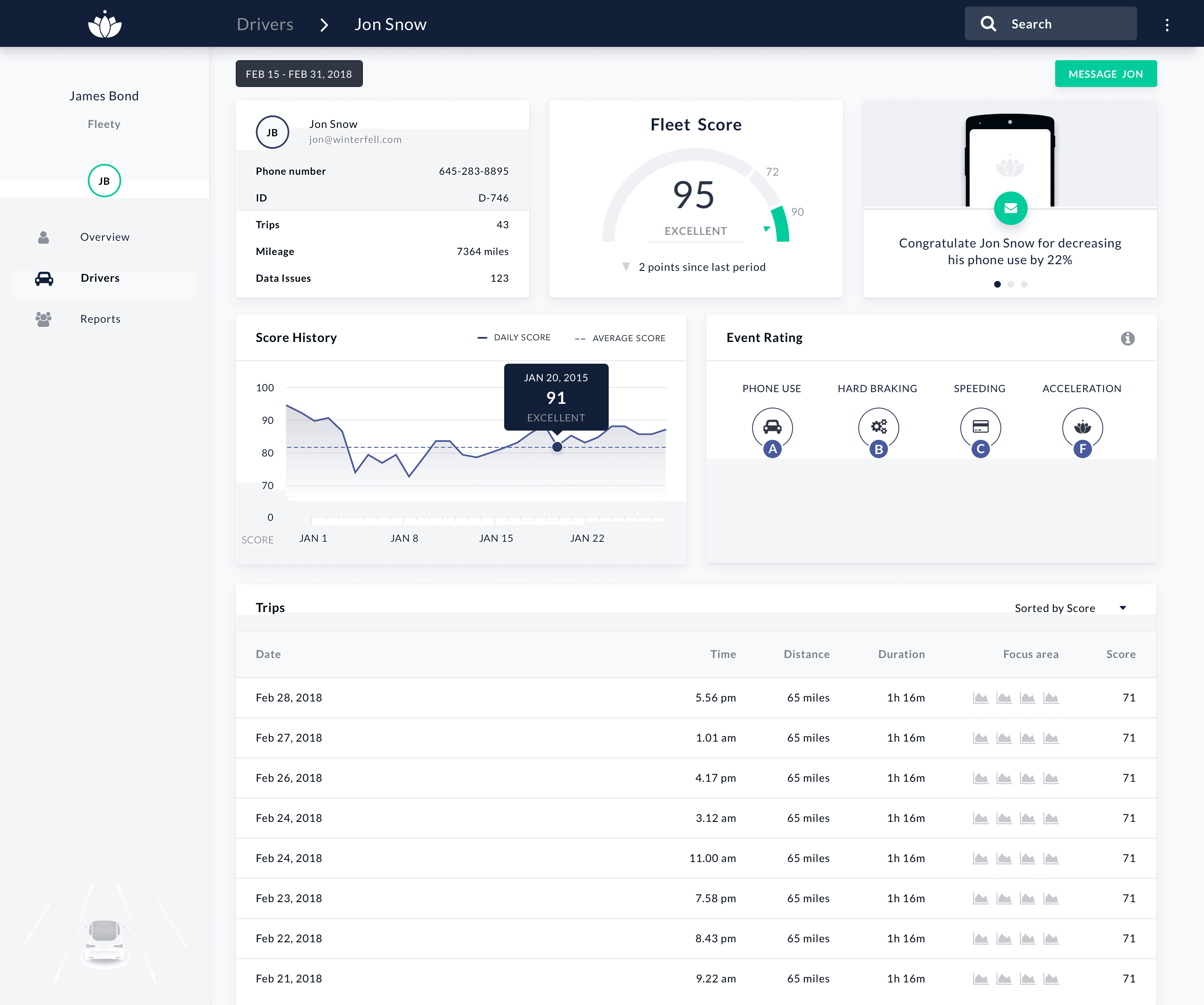Click the Search input field
Viewport: 1204px width, 1005px height.
[1050, 24]
